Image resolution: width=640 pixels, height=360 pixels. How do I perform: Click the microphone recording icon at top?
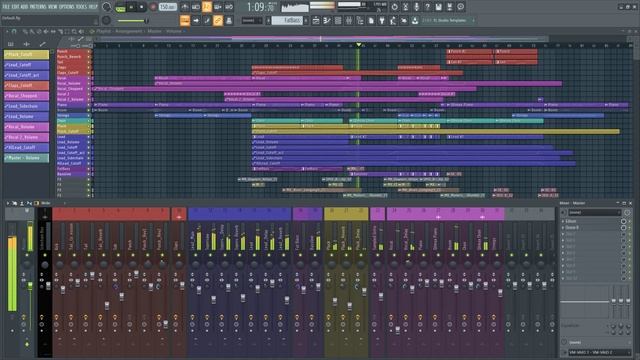click(416, 7)
